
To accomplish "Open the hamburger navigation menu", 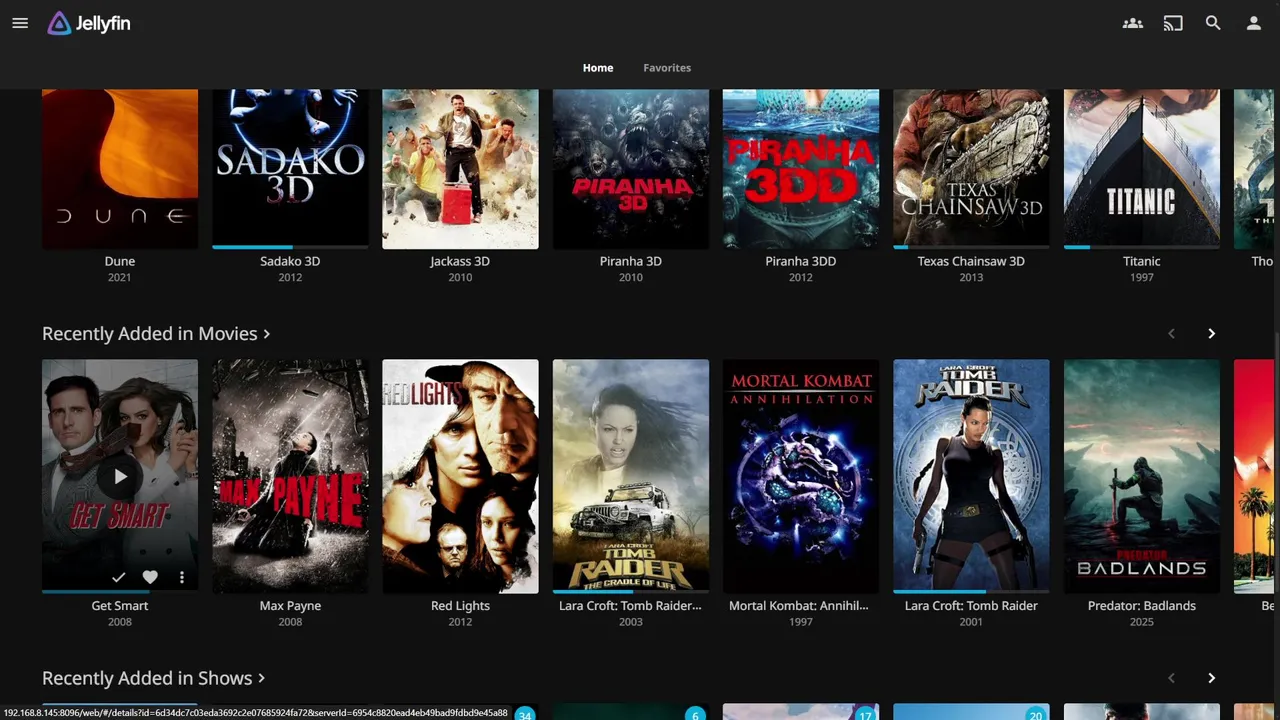I will [x=20, y=23].
